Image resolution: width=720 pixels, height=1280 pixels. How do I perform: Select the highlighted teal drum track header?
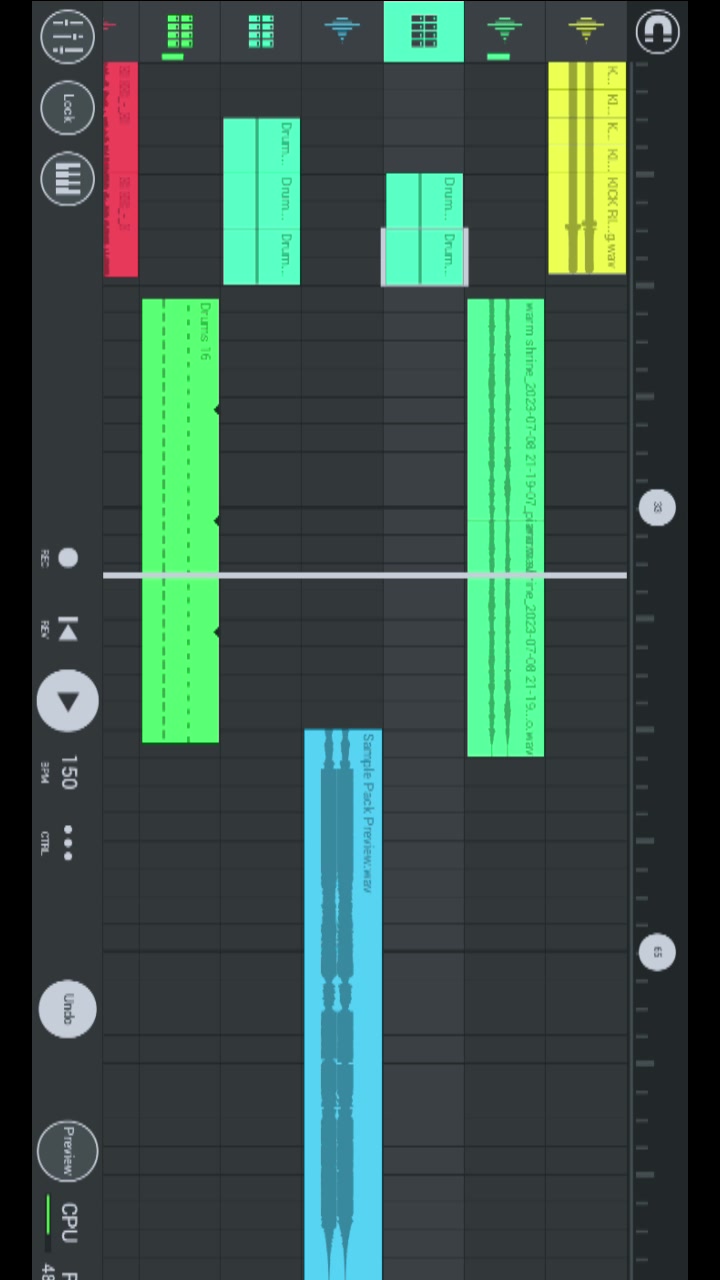pyautogui.click(x=424, y=32)
